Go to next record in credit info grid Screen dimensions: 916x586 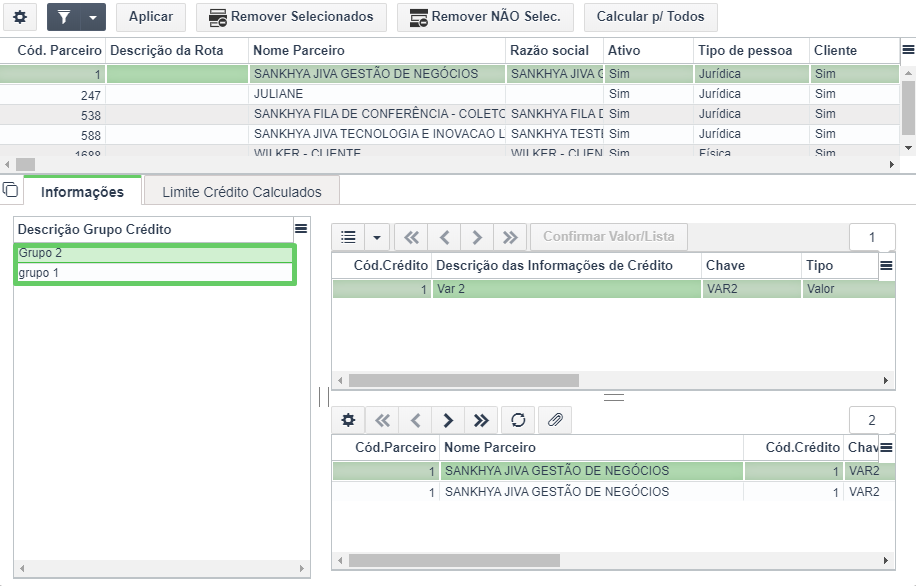pos(477,237)
